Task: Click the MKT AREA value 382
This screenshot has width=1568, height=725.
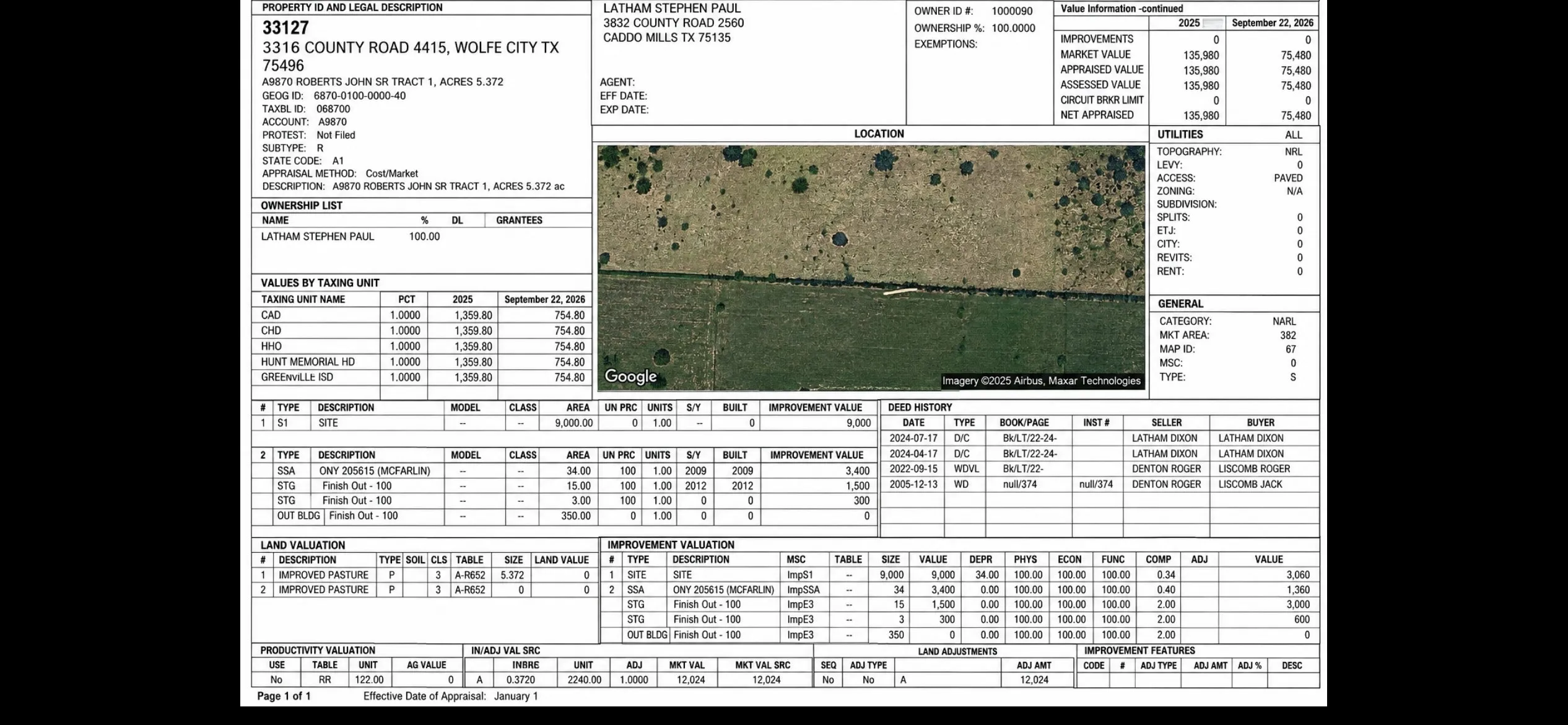Action: pos(1288,335)
